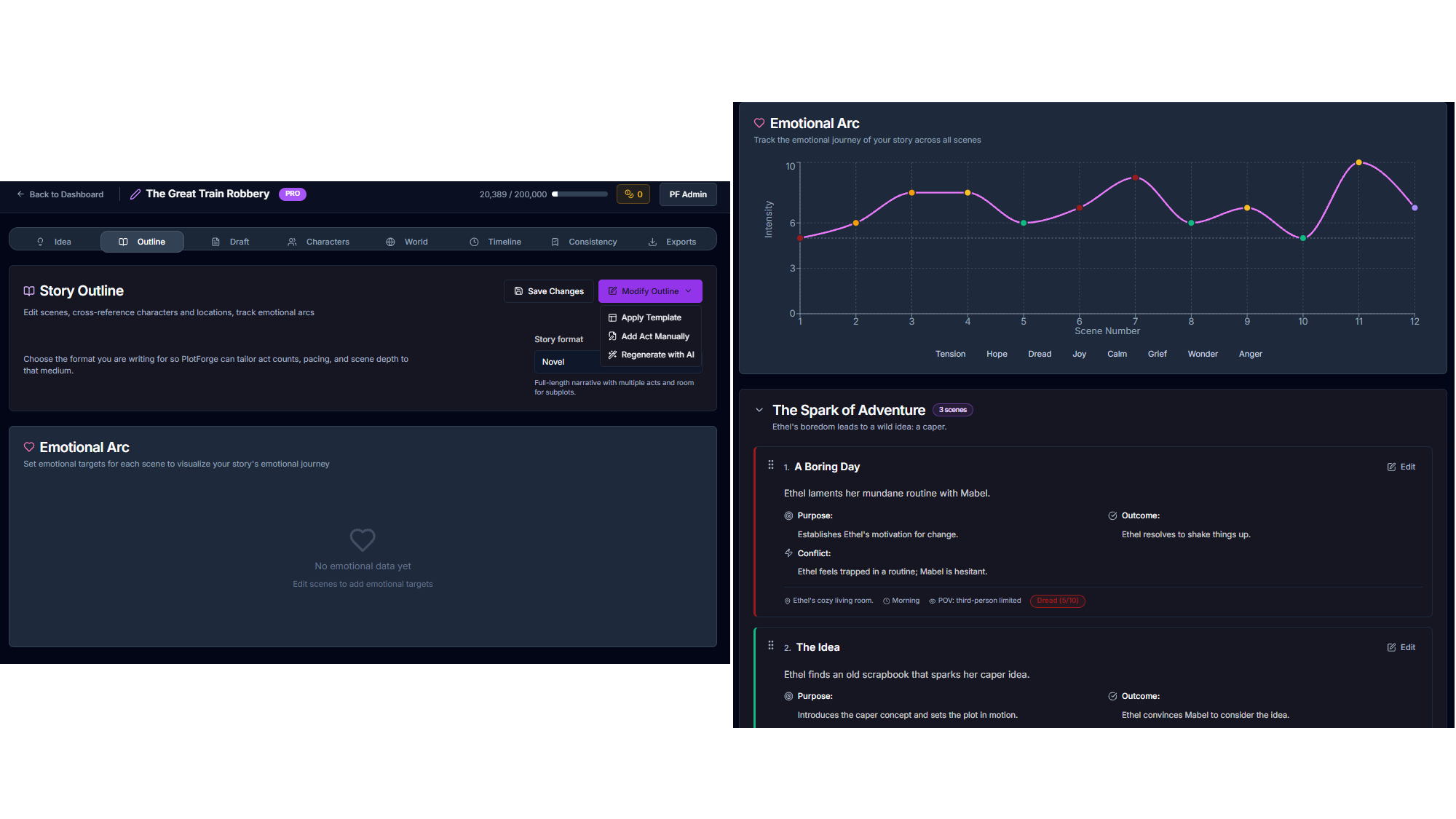Toggle the Dread series in the chart legend
This screenshot has width=1456, height=819.
click(x=1039, y=354)
